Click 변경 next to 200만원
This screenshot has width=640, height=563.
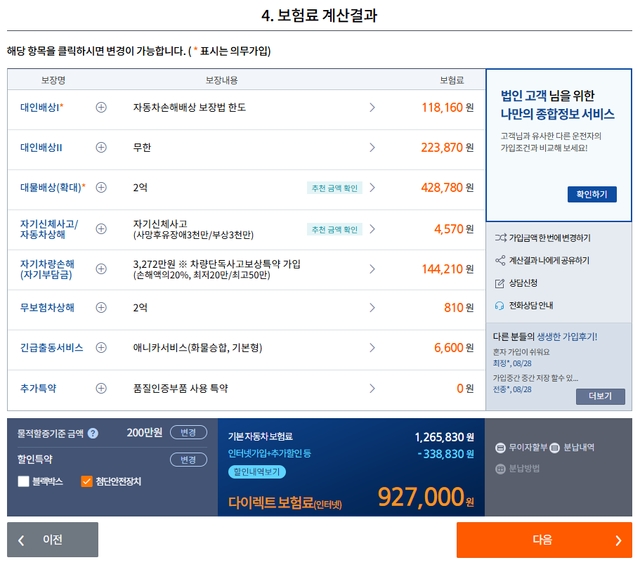click(x=188, y=432)
